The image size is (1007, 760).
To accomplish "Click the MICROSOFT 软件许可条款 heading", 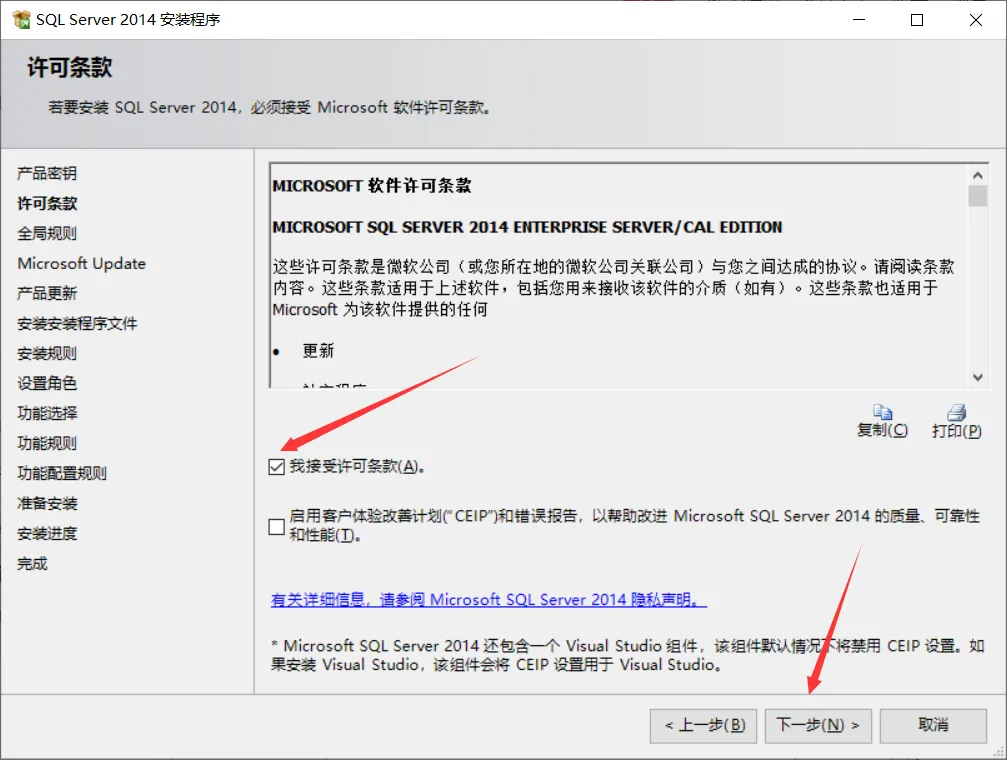I will tap(372, 186).
